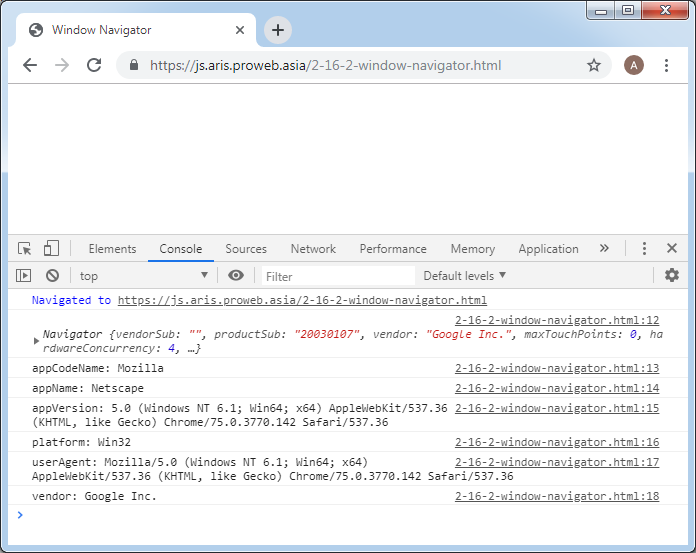Viewport: 696px width, 553px height.
Task: Switch to the Sources tab
Action: click(246, 249)
